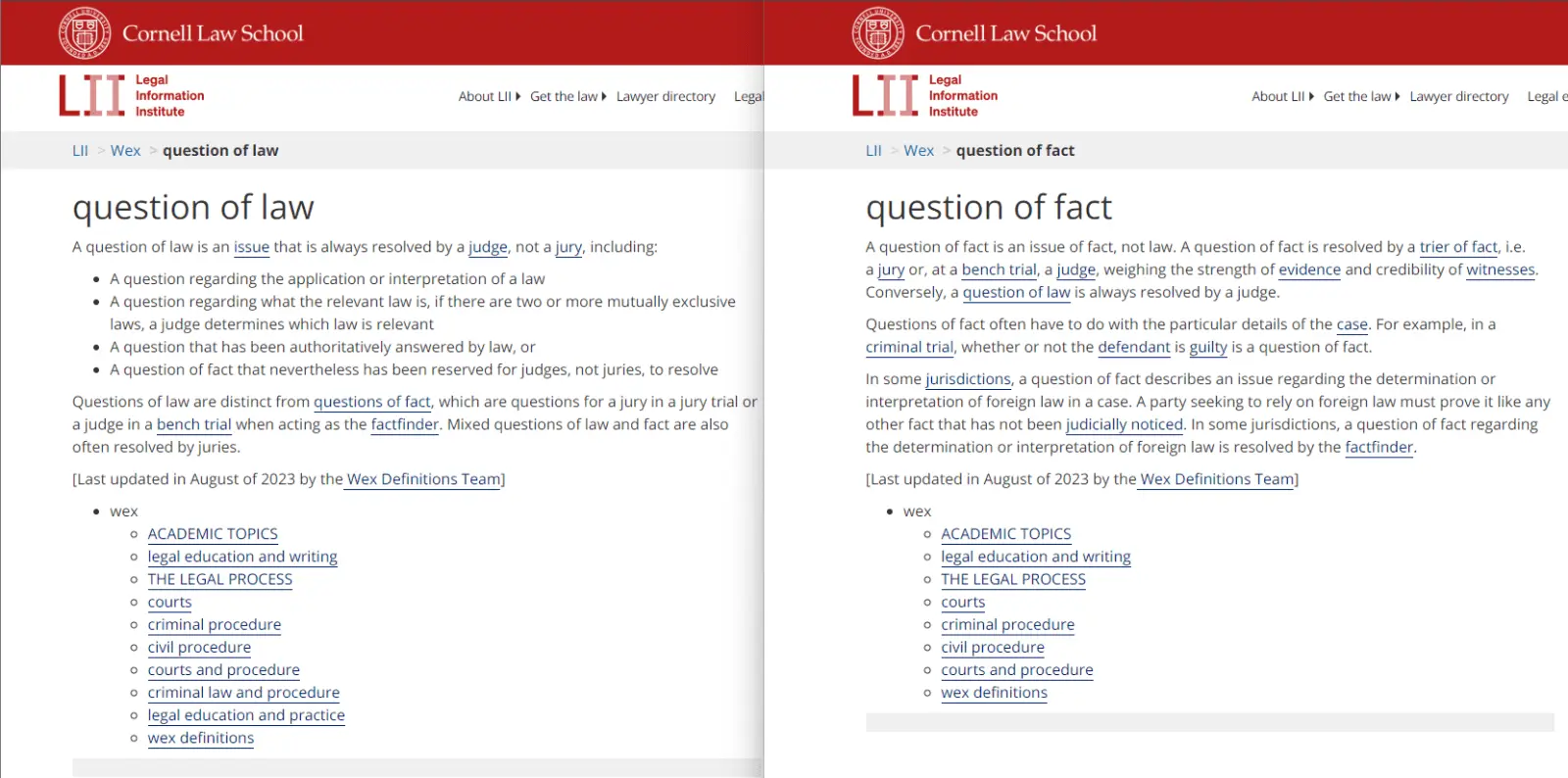Open 'judicially noticed' link in question of fact article
The height and width of the screenshot is (778, 1568).
1125,424
